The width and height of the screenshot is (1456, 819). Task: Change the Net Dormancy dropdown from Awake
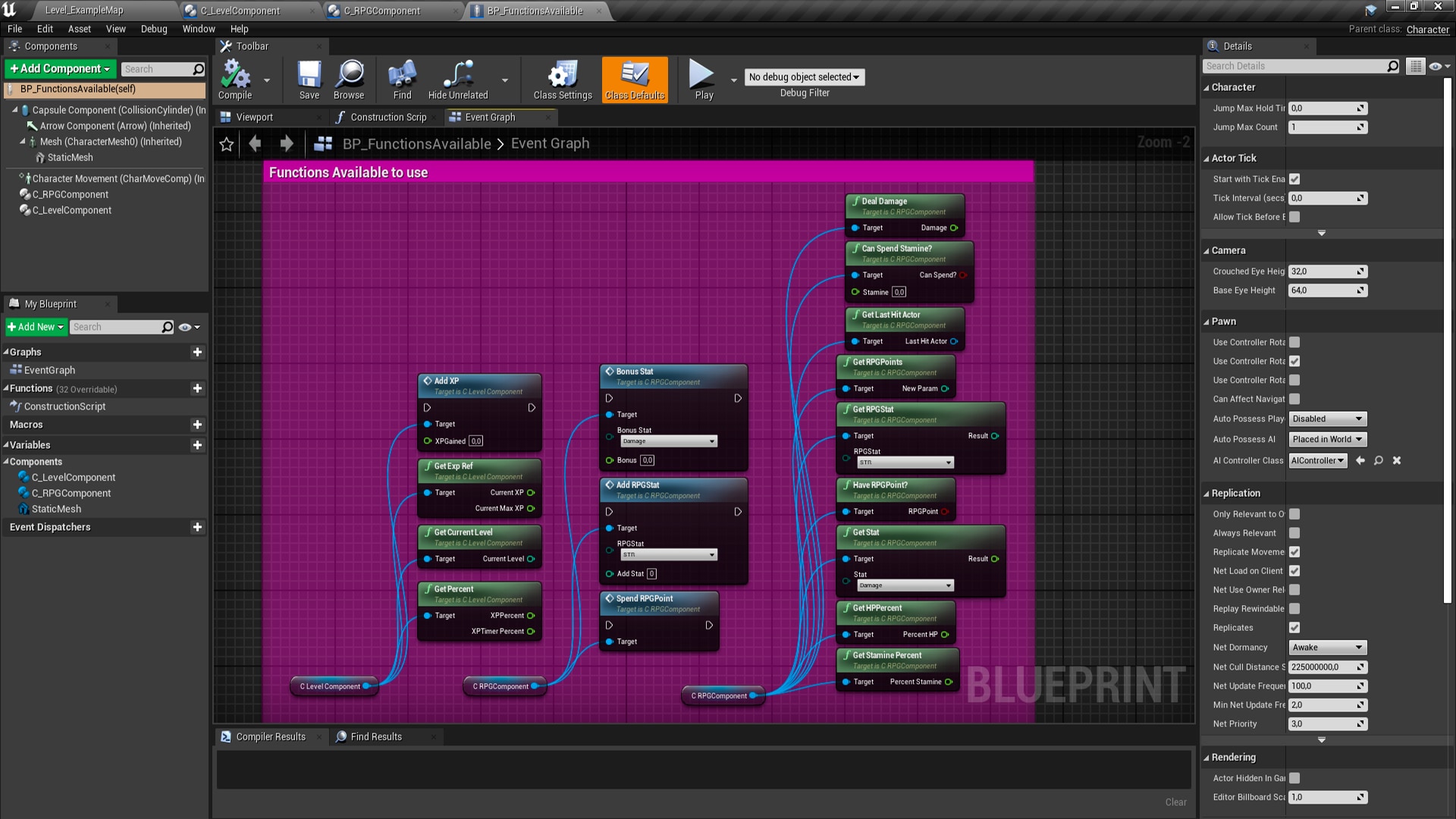click(x=1326, y=647)
